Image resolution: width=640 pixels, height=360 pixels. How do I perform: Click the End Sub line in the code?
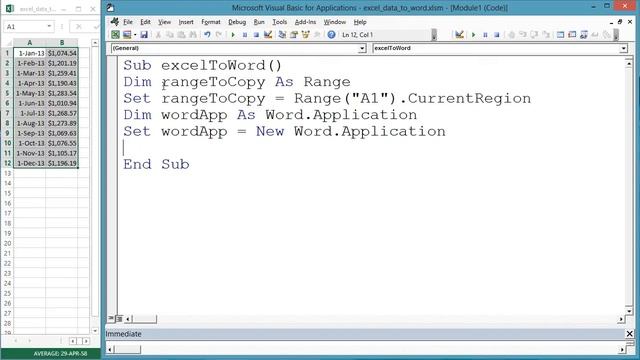coord(156,164)
